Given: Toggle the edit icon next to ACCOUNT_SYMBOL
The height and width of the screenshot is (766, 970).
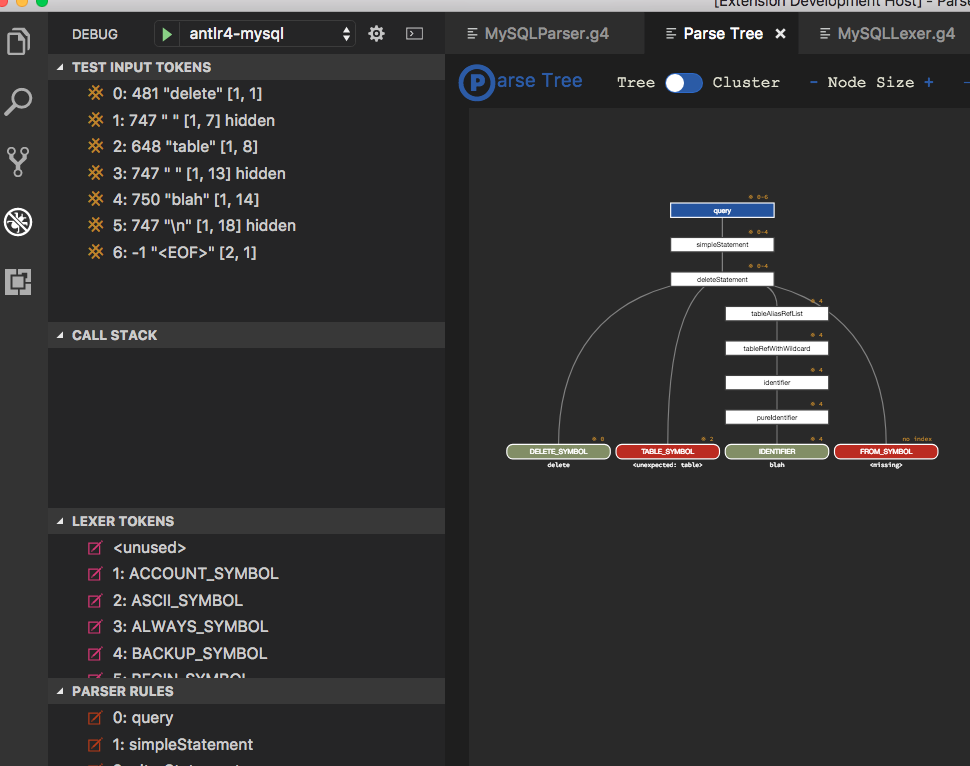Looking at the screenshot, I should 95,574.
